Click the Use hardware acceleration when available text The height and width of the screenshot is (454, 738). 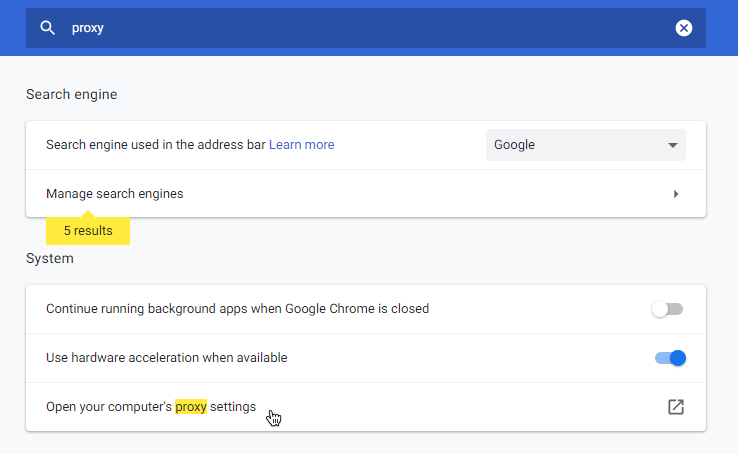(167, 358)
